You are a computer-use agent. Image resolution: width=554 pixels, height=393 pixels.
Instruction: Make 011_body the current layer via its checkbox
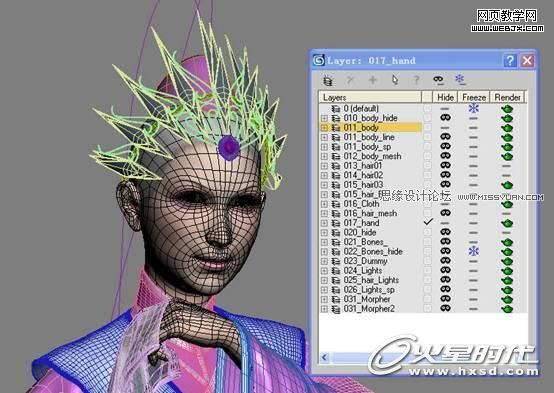pyautogui.click(x=428, y=127)
